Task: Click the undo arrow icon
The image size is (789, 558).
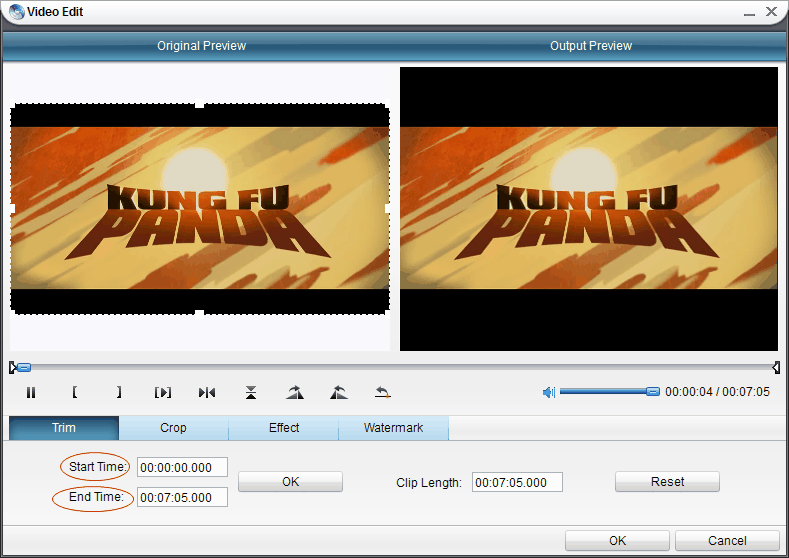Action: click(383, 392)
